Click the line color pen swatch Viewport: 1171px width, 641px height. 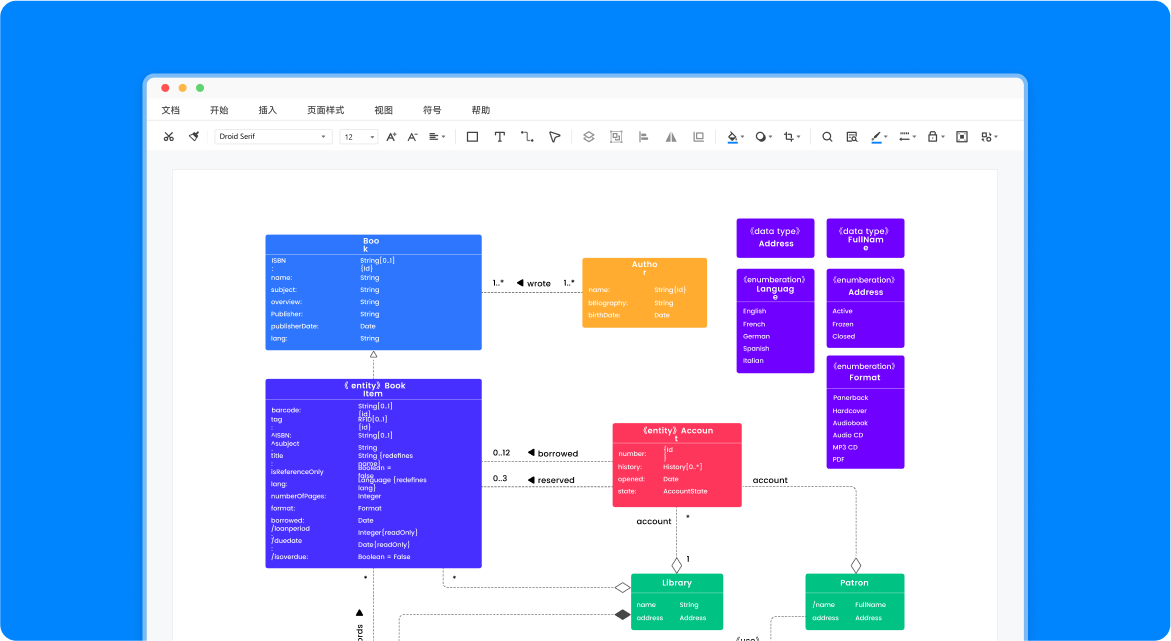pos(877,137)
